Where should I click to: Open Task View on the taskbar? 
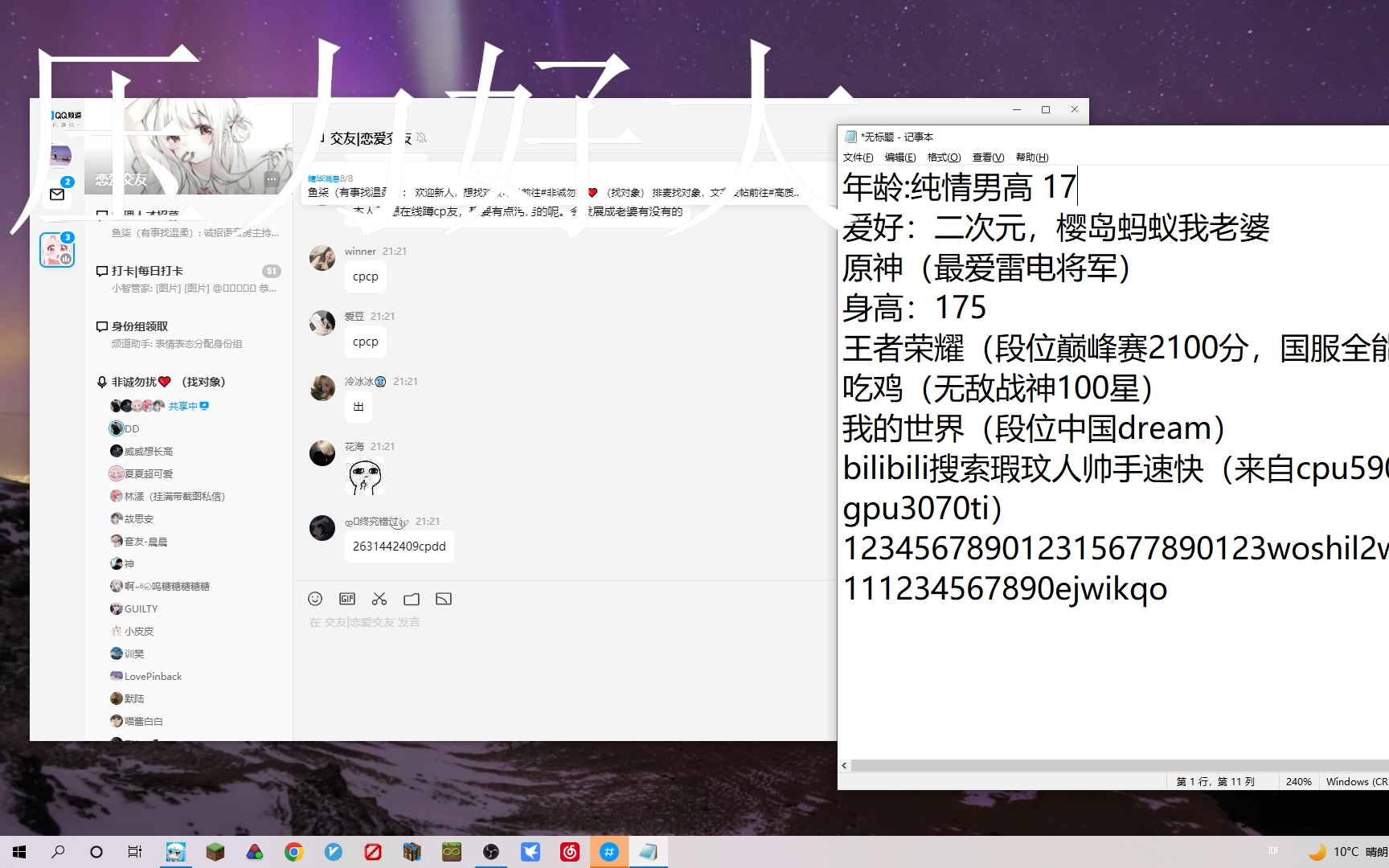click(x=135, y=852)
